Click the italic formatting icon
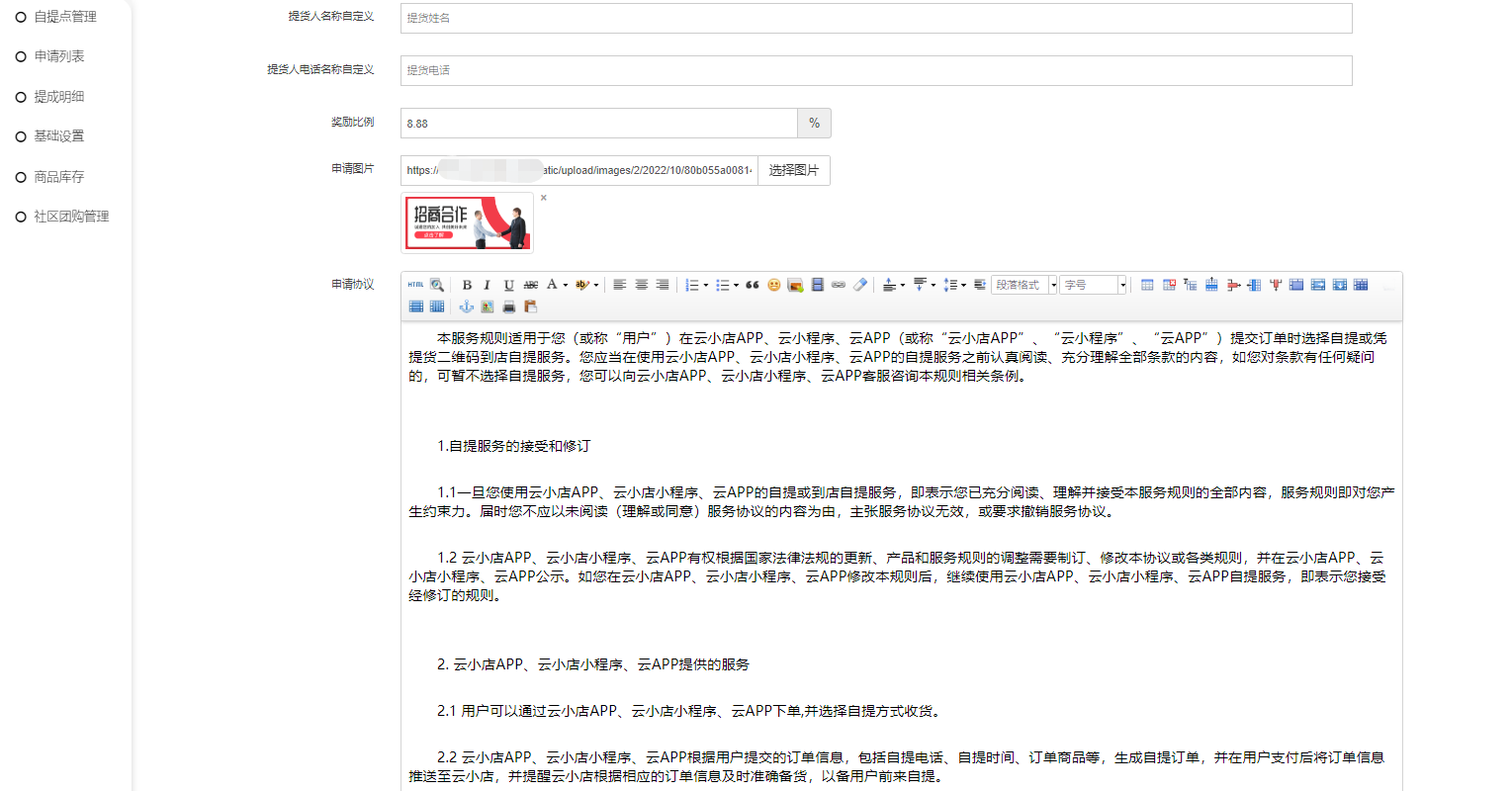The image size is (1512, 791). (x=487, y=285)
